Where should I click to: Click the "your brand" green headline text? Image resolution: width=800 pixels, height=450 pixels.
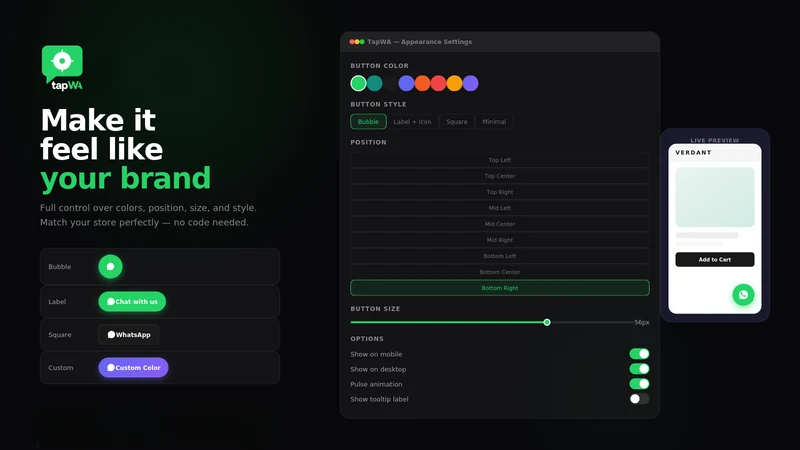pyautogui.click(x=126, y=179)
